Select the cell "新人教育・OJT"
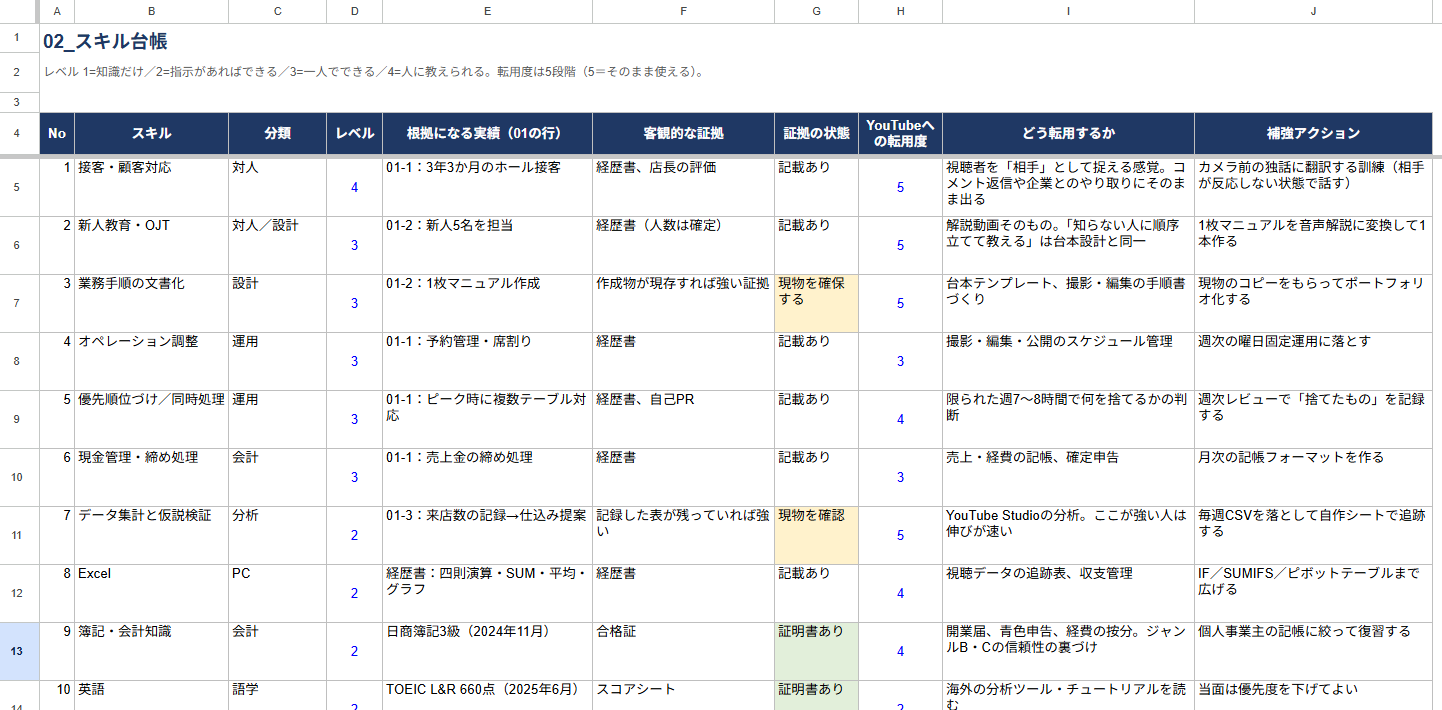1442x710 pixels. pyautogui.click(x=151, y=245)
